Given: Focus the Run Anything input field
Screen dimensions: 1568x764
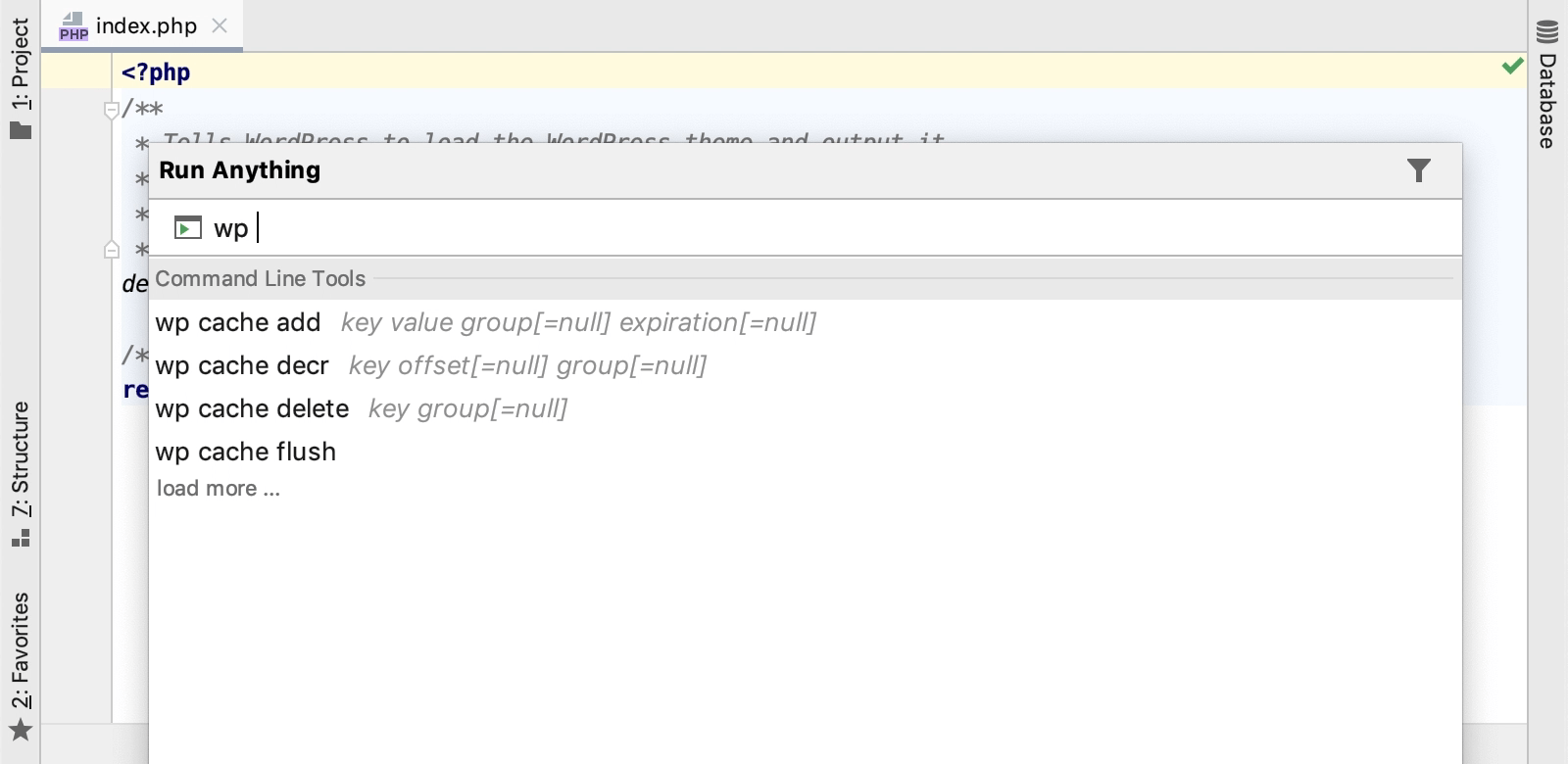Looking at the screenshot, I should 805,228.
